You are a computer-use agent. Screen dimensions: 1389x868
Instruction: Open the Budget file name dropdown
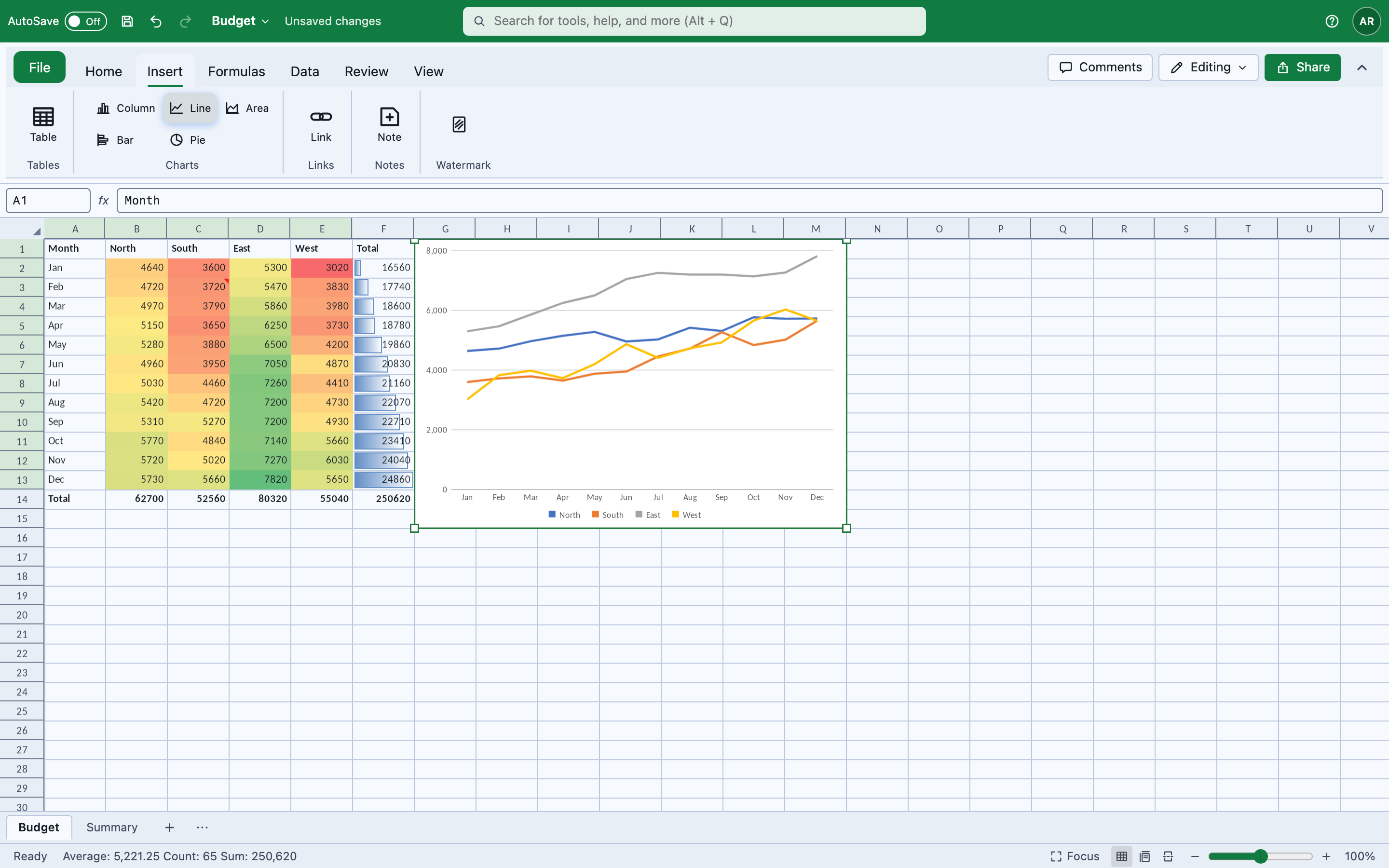coord(240,21)
